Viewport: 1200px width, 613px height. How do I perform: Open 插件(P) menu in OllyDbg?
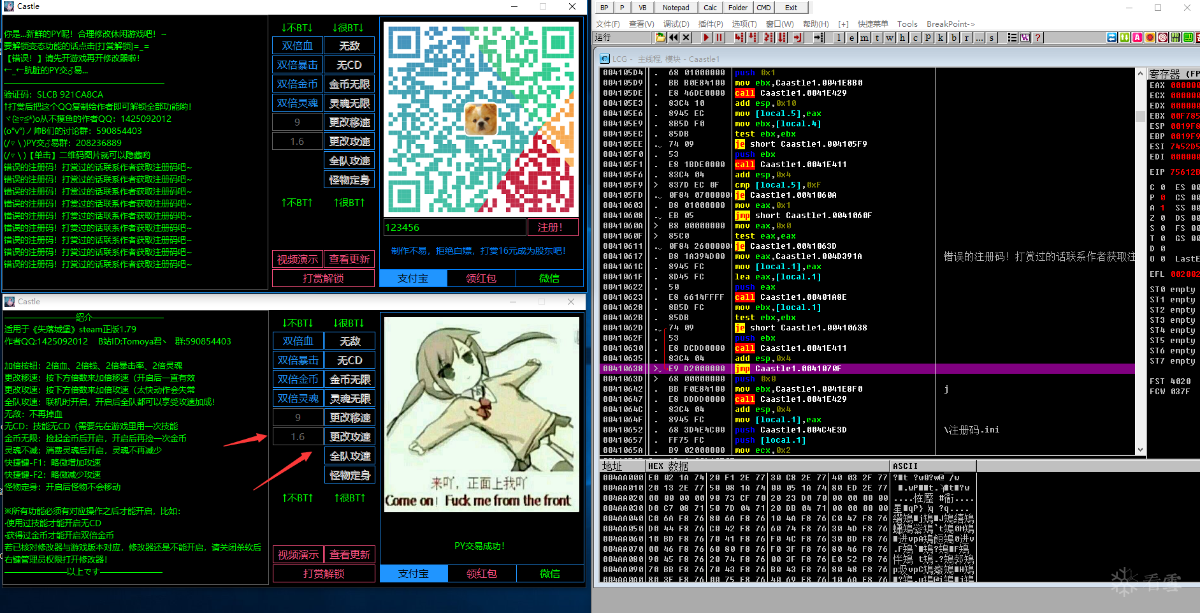[x=710, y=23]
